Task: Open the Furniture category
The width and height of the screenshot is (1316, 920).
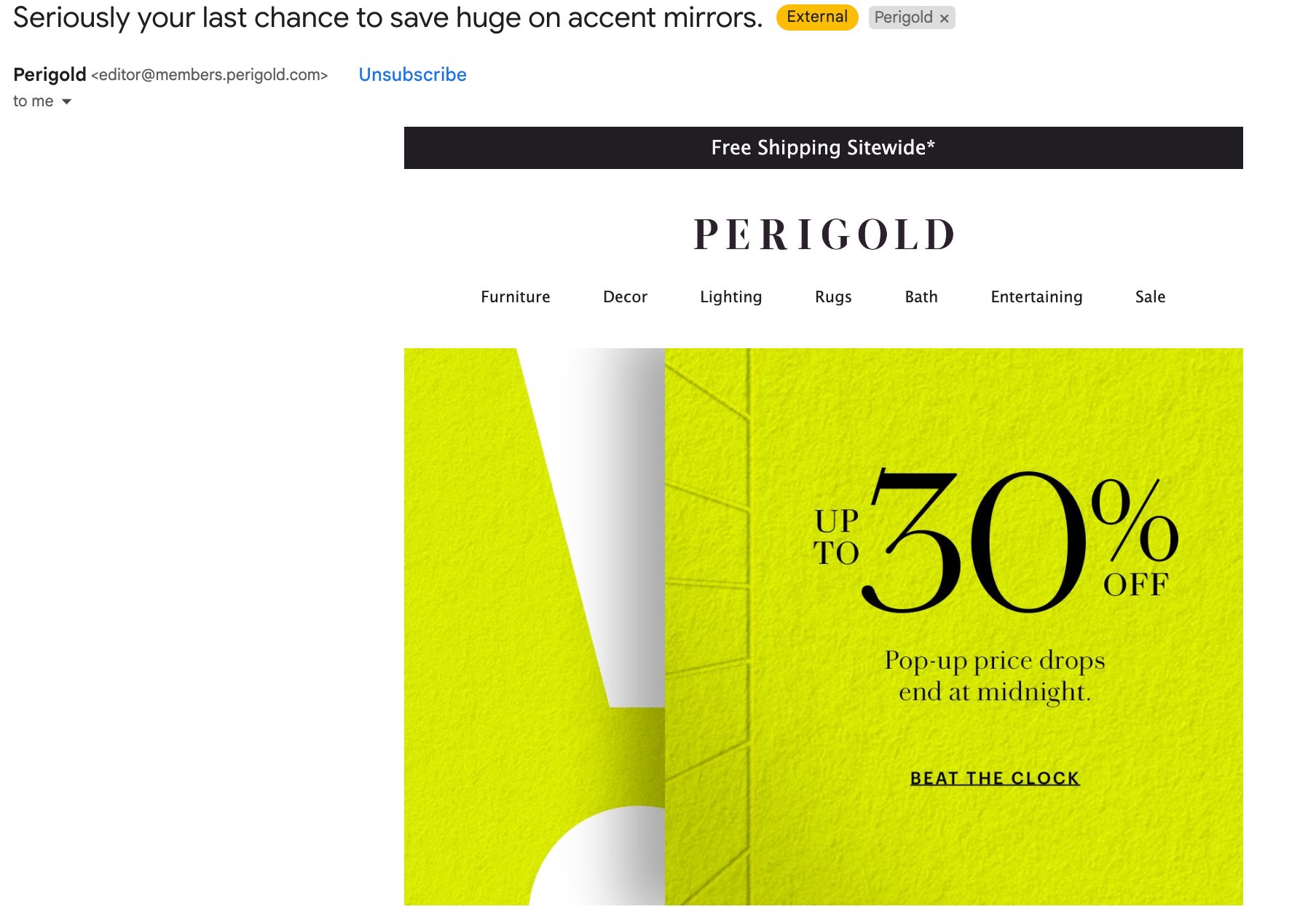Action: [515, 296]
